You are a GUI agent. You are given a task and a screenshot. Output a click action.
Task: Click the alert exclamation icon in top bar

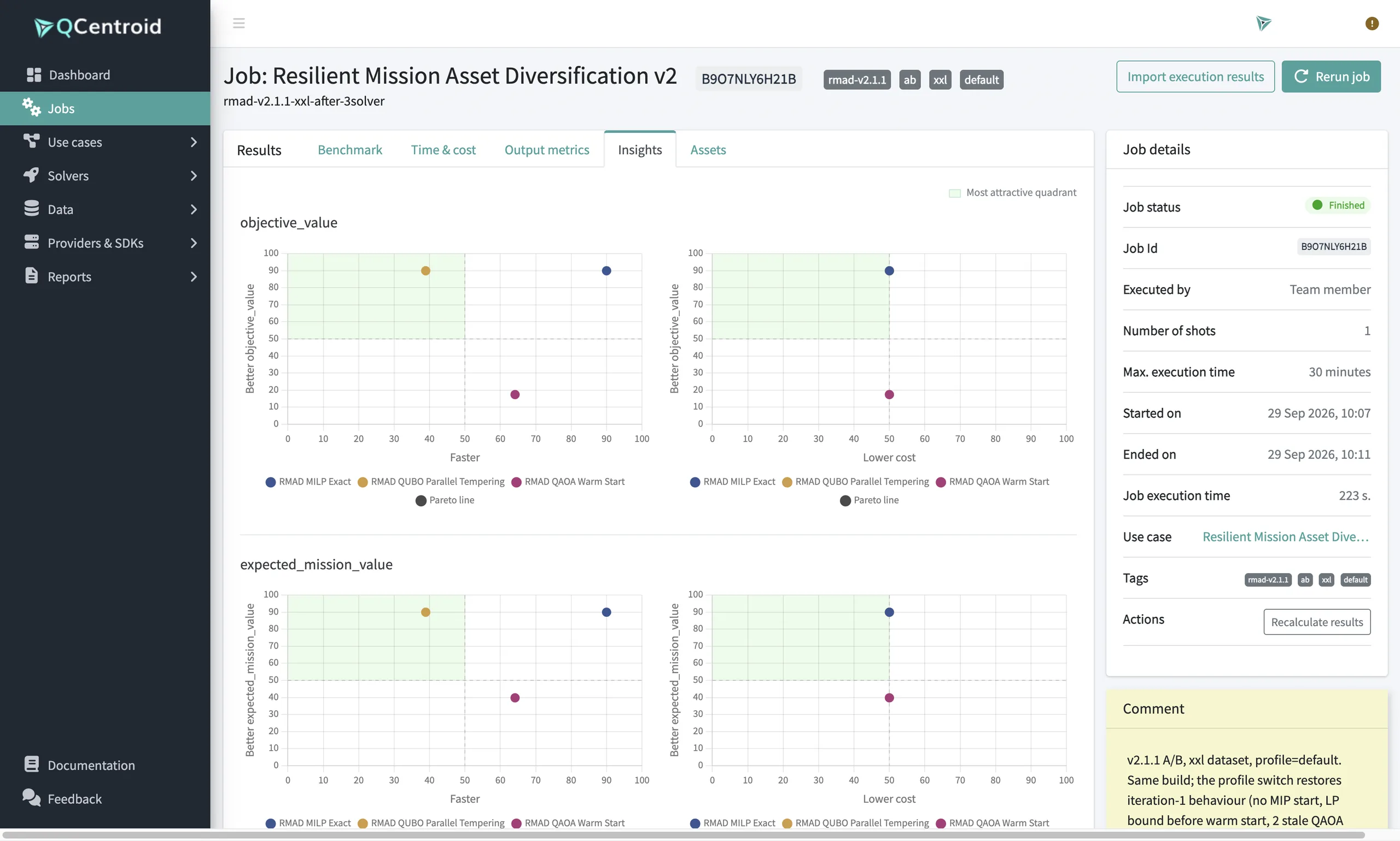[1372, 23]
